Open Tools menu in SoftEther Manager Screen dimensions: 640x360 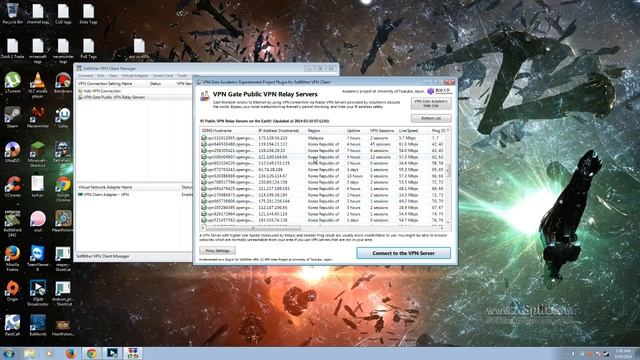coord(182,76)
